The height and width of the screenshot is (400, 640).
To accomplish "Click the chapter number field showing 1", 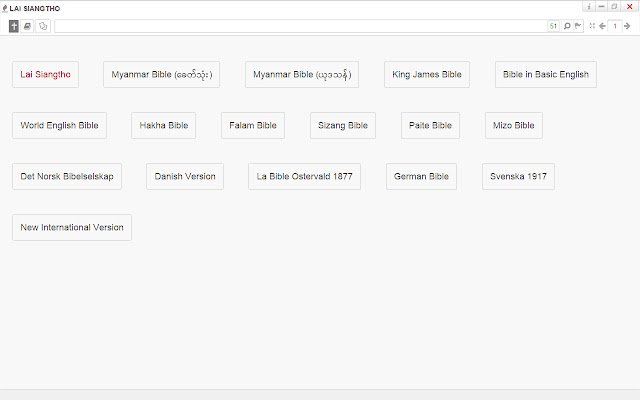I will click(615, 26).
